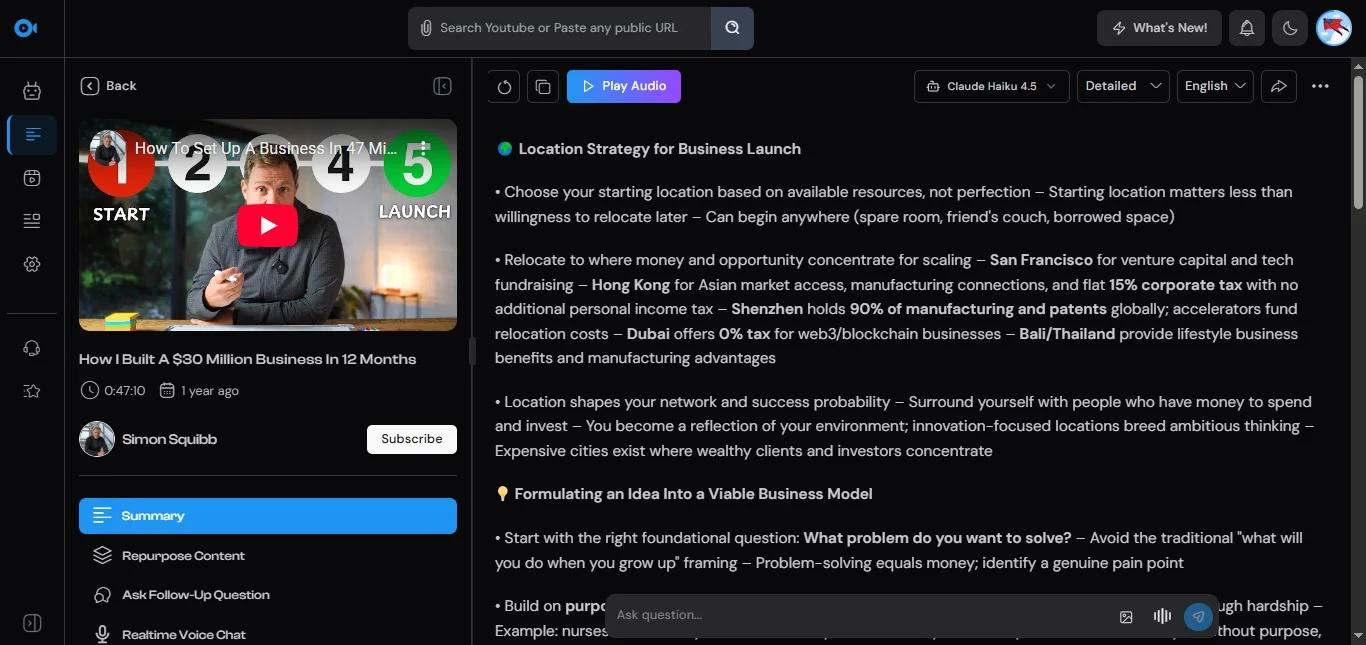The height and width of the screenshot is (645, 1366).
Task: Expand the sidebar using bottom-left toggle
Action: pos(32,623)
